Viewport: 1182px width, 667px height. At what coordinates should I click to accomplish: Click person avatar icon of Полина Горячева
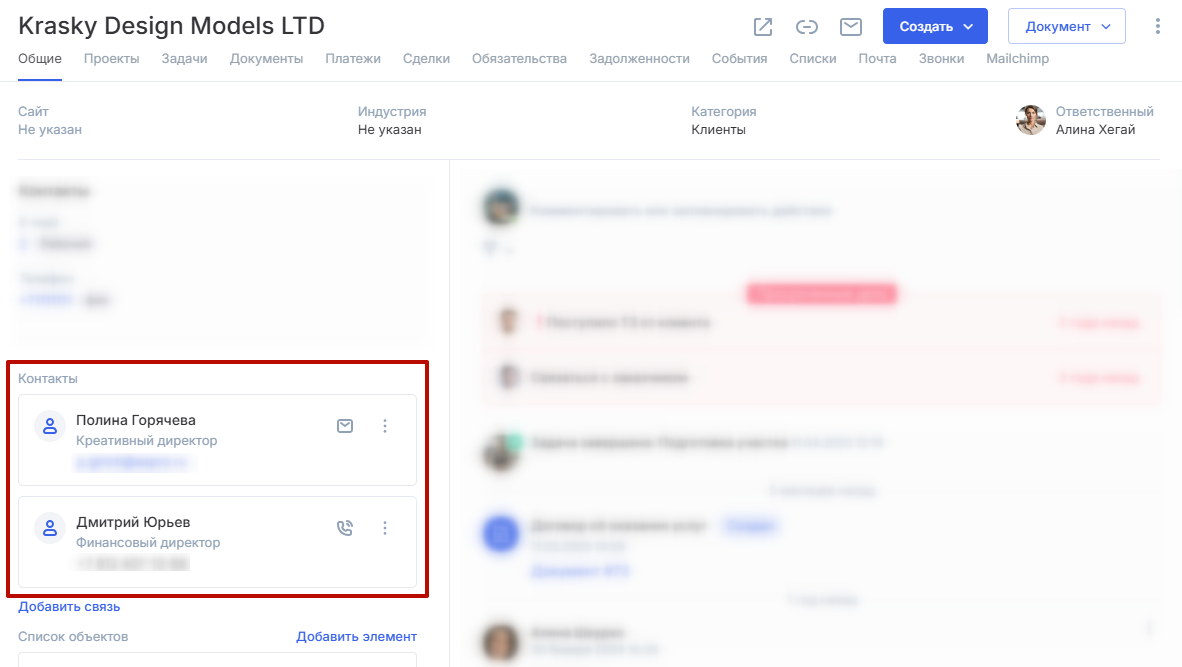(x=50, y=426)
